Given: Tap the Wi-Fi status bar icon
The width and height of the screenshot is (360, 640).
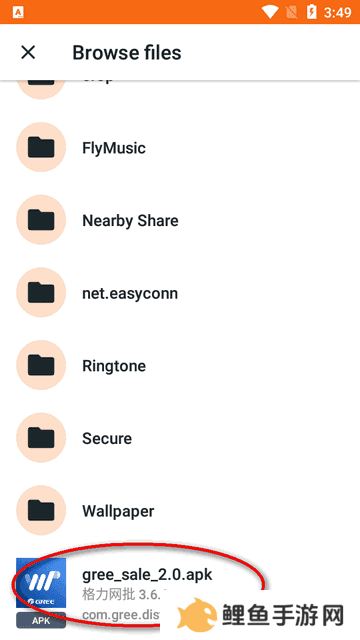Looking at the screenshot, I should (x=270, y=12).
